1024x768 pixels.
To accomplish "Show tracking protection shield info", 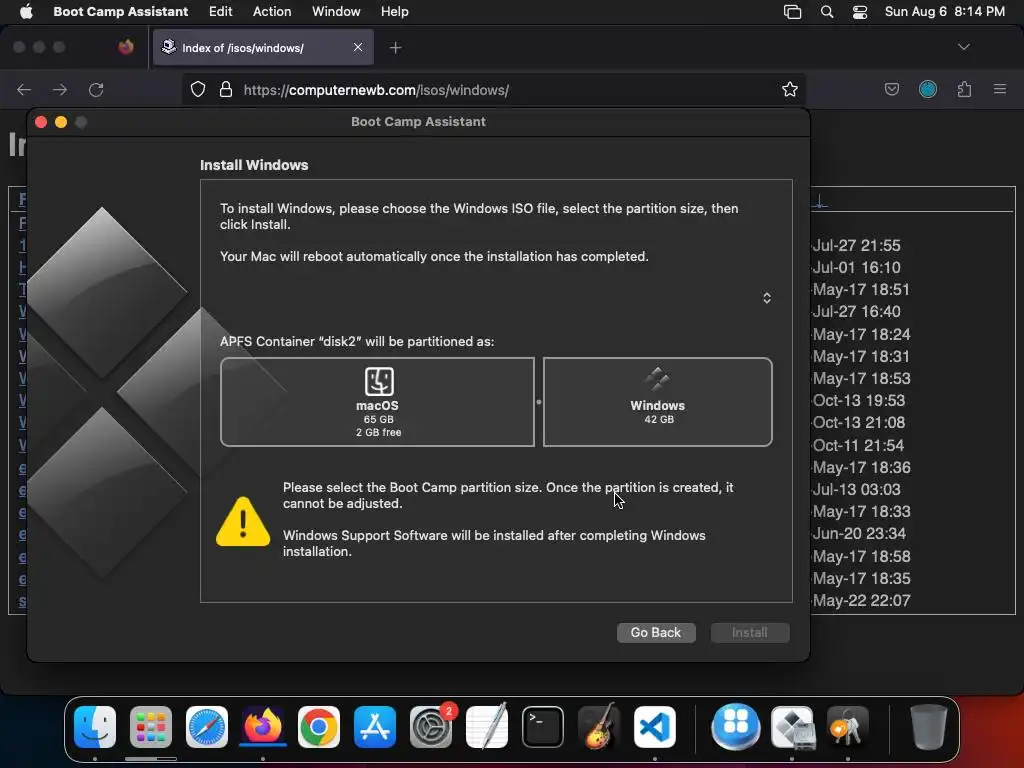I will pyautogui.click(x=198, y=89).
